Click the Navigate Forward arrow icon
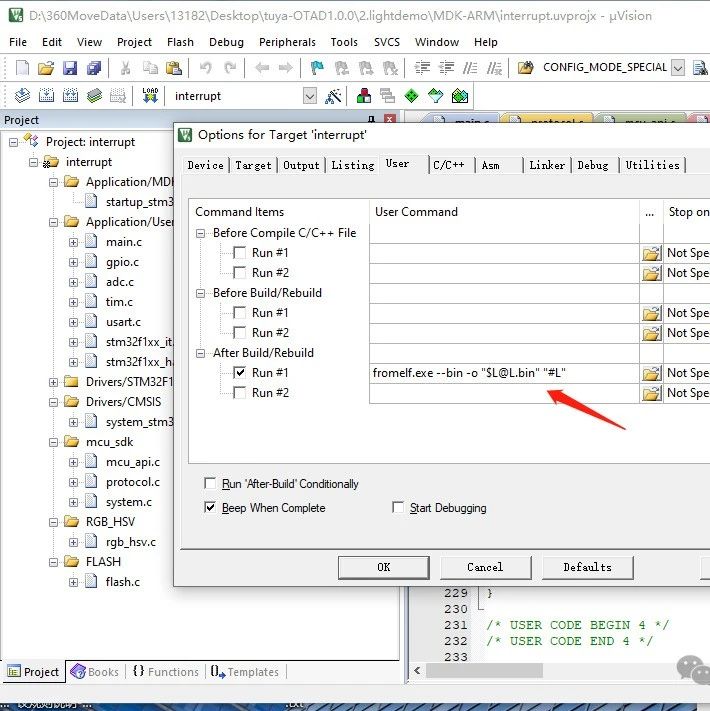The height and width of the screenshot is (711, 710). pyautogui.click(x=286, y=68)
